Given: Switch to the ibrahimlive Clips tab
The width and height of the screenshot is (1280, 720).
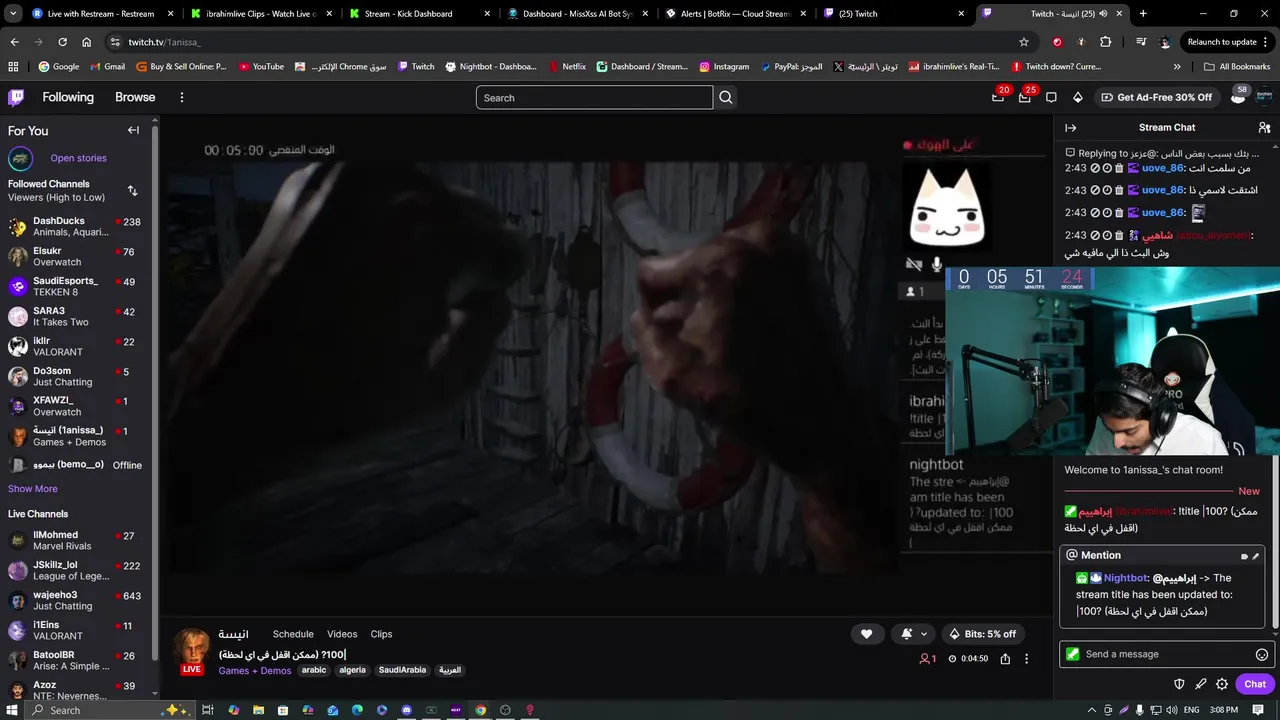Looking at the screenshot, I should tap(262, 14).
